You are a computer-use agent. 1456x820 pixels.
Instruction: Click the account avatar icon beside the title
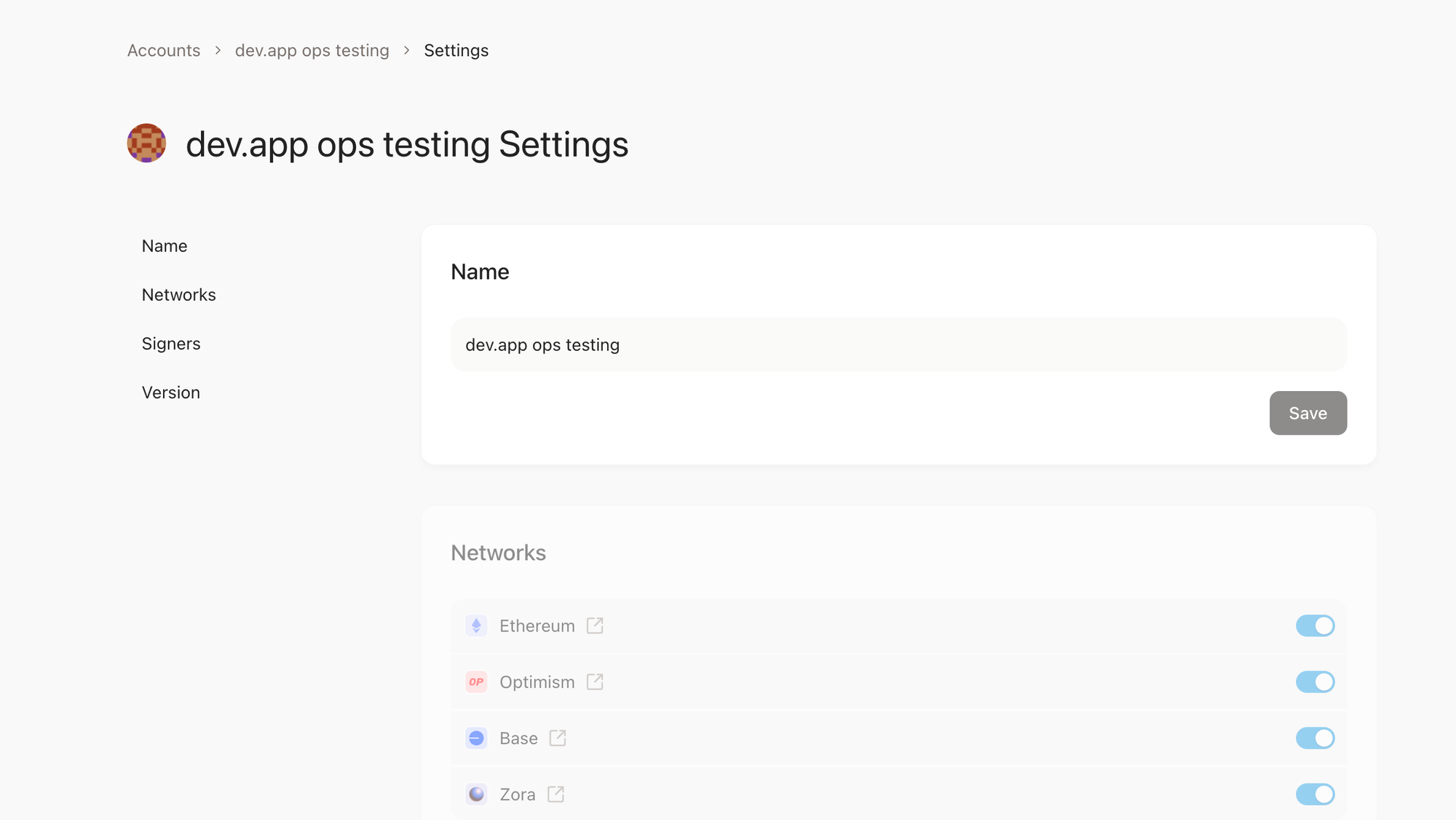(146, 143)
